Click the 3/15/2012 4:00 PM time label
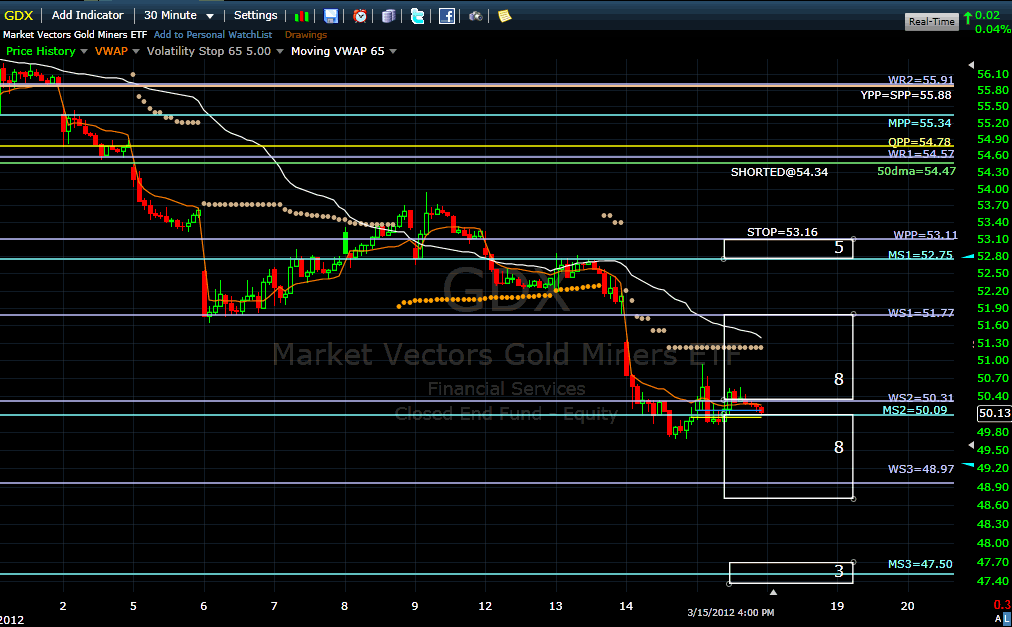This screenshot has height=627, width=1012. [x=731, y=612]
